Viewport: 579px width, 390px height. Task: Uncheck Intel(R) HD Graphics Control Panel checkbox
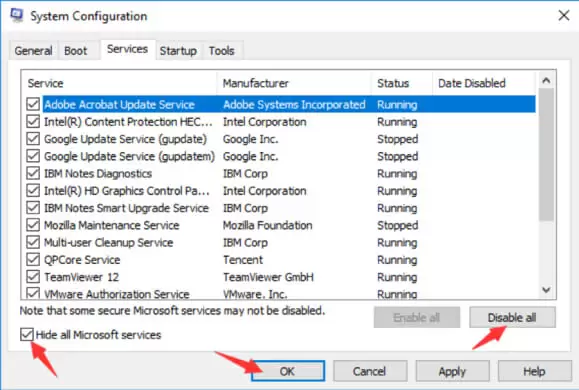(33, 191)
